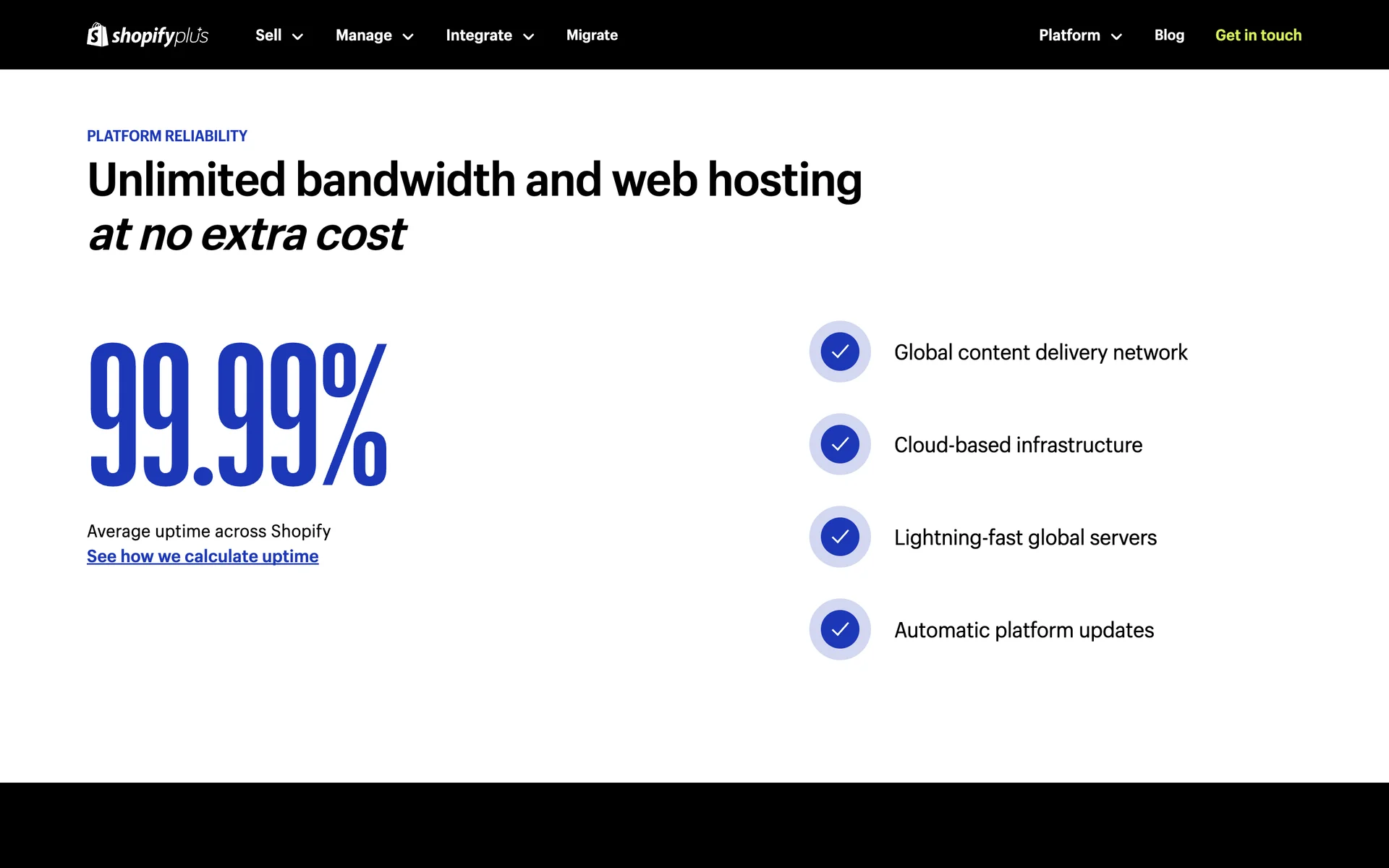This screenshot has width=1389, height=868.
Task: Expand the Platform menu chevron
Action: click(1116, 37)
